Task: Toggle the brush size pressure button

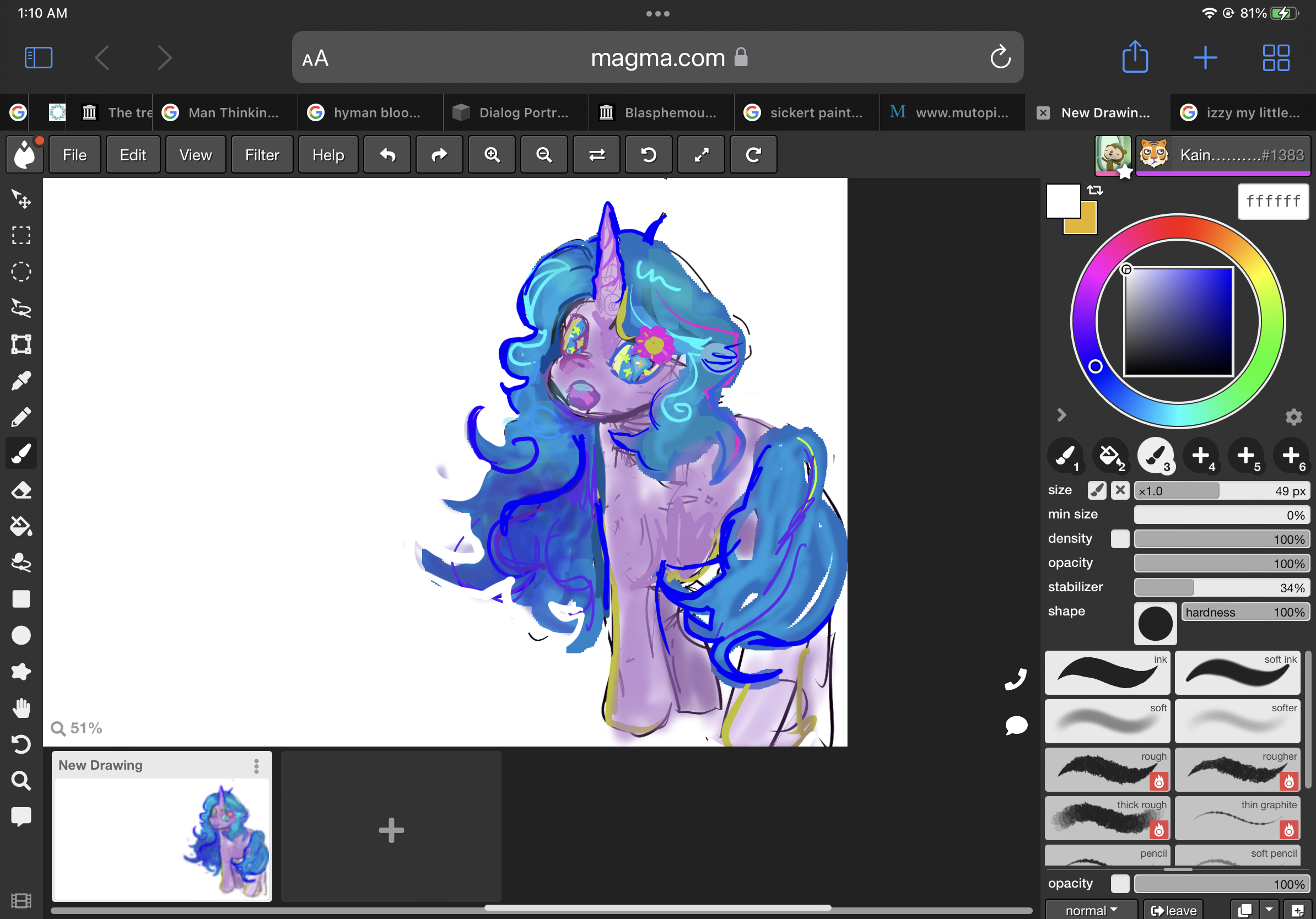Action: (1097, 490)
